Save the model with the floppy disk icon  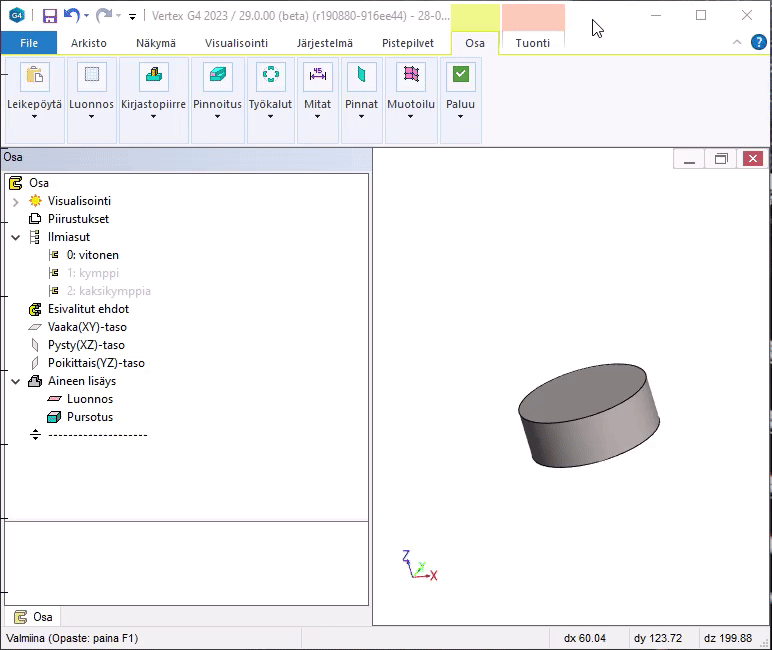pyautogui.click(x=49, y=16)
